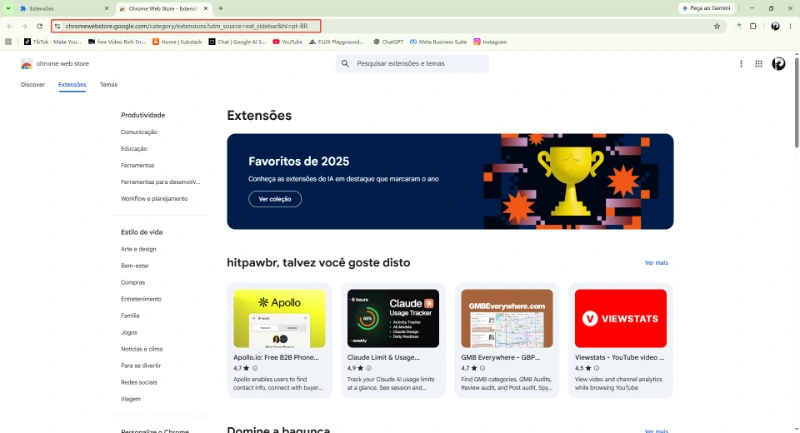Open the TikTok bookmark
Viewport: 800px width, 433px height.
[53, 42]
